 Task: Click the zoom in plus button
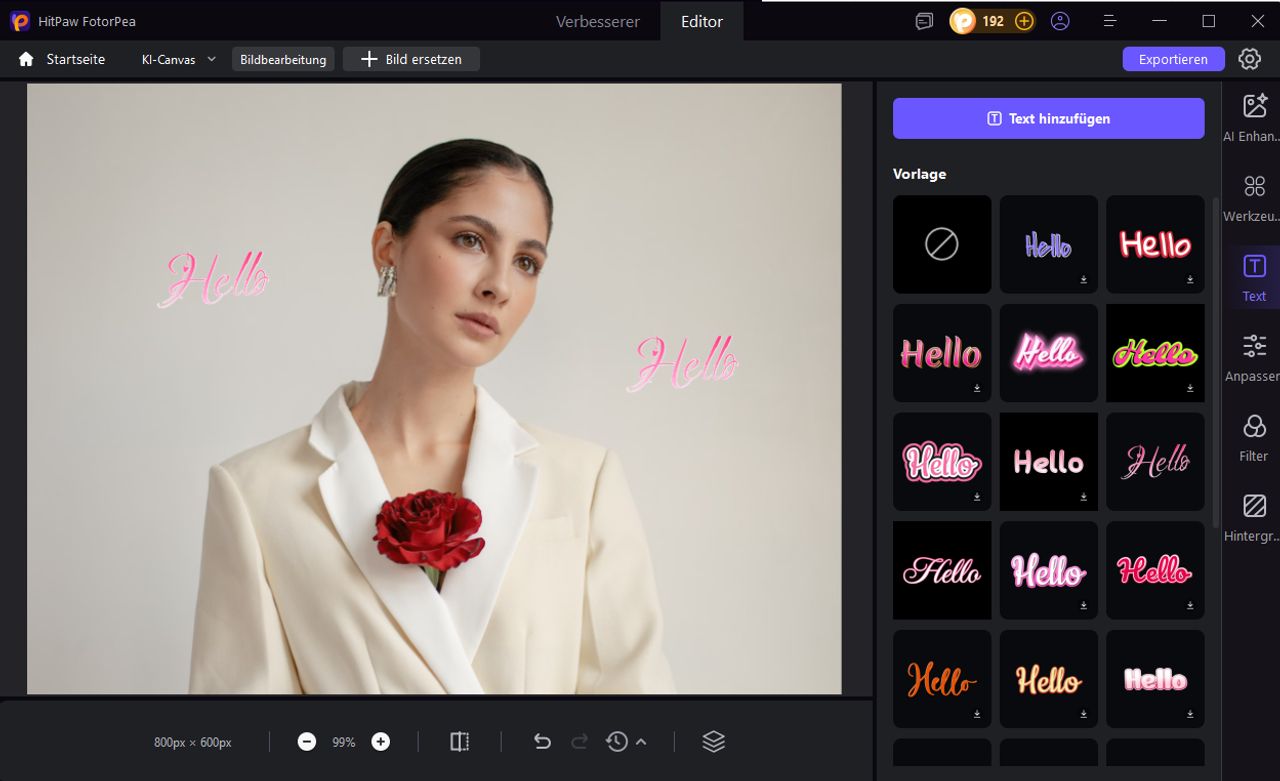pos(381,742)
